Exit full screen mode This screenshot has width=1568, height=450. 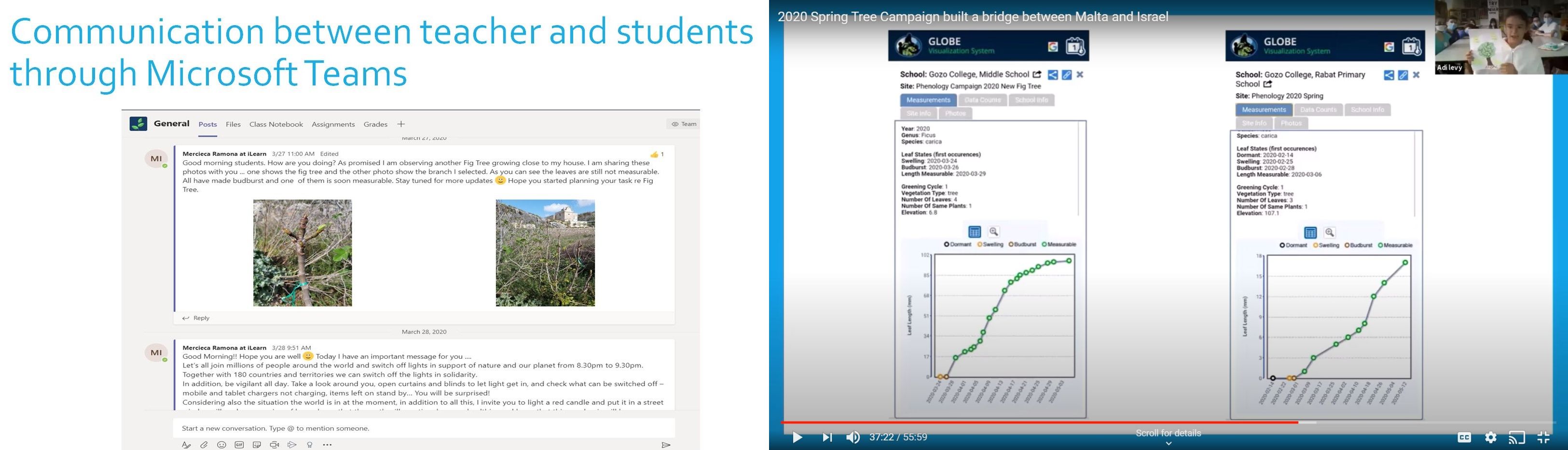tap(1543, 437)
